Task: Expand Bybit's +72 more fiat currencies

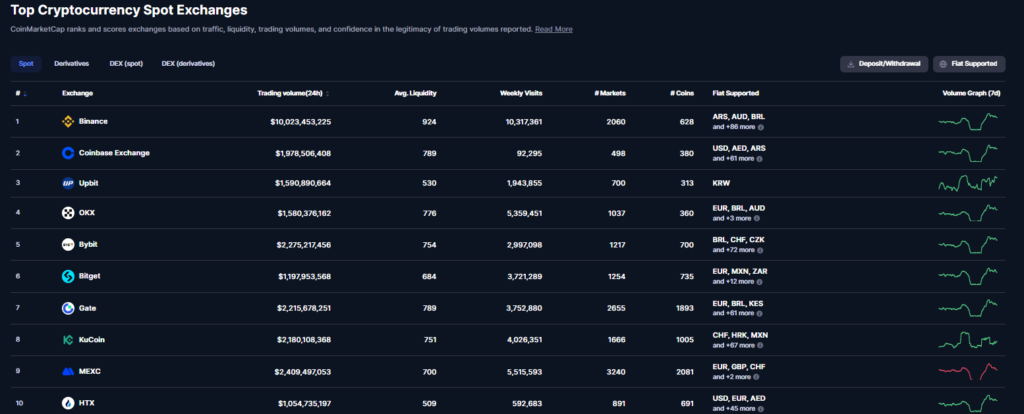Action: (736, 252)
